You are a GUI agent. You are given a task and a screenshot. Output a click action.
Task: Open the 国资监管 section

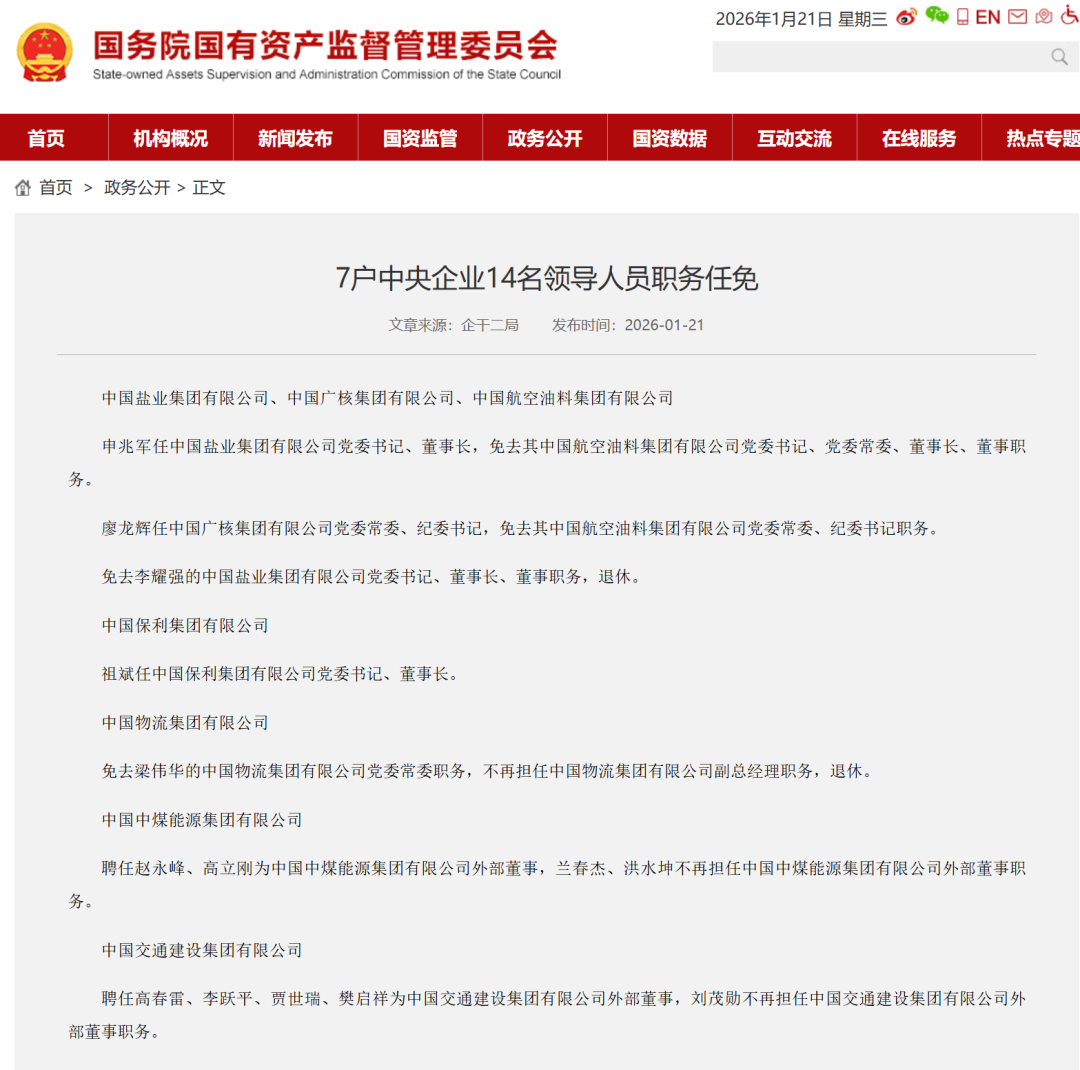coord(420,137)
